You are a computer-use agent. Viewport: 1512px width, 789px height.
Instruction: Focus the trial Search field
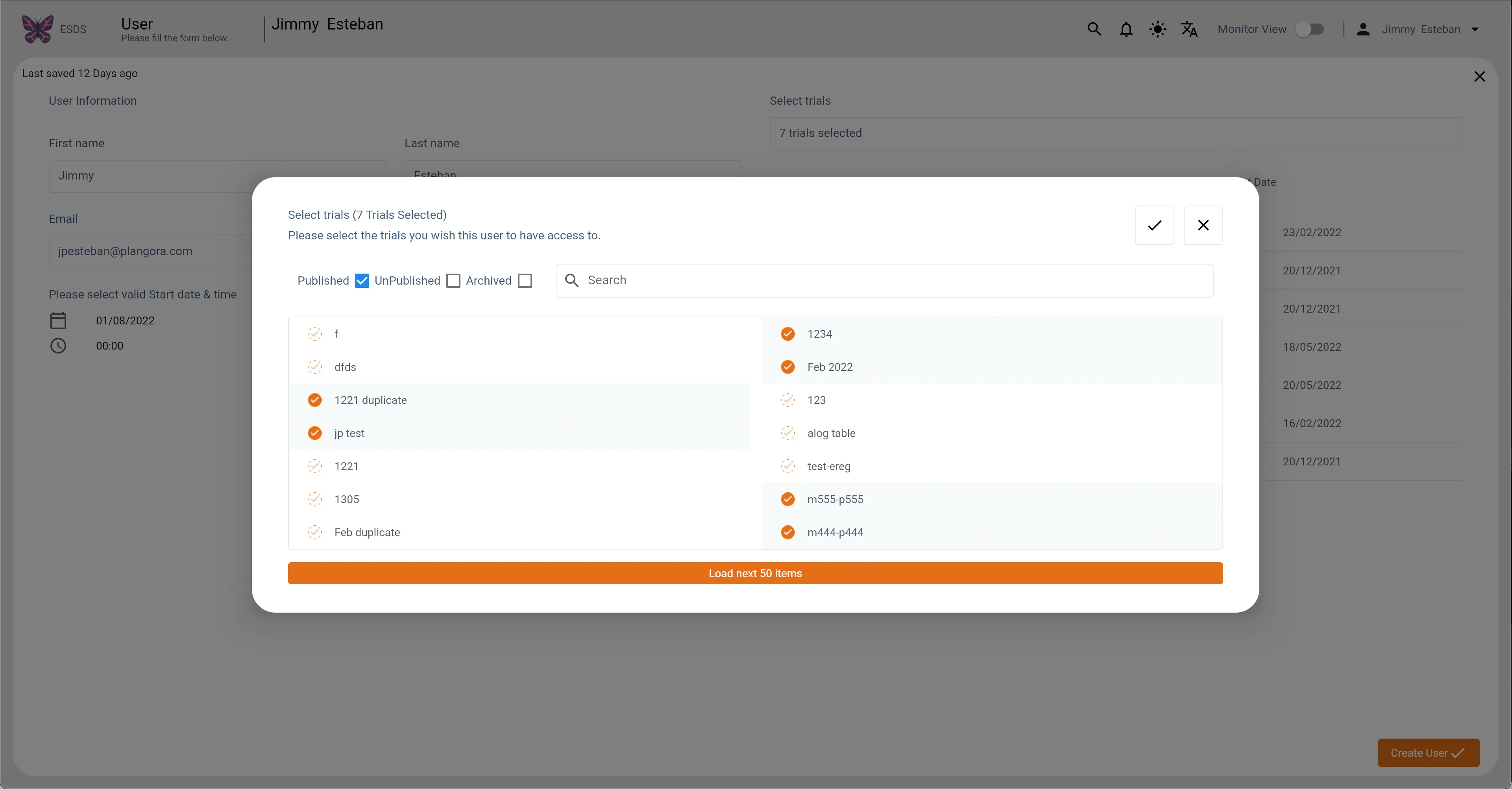coord(885,281)
